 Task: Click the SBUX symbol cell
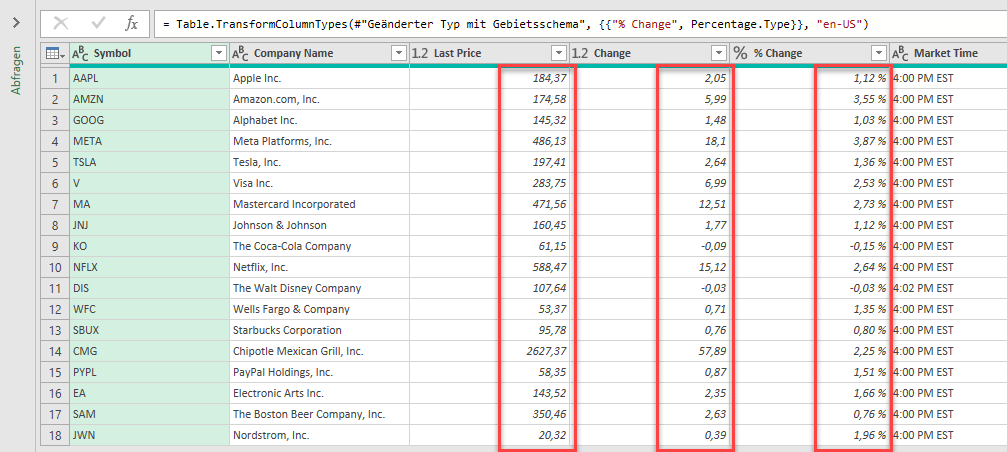150,330
